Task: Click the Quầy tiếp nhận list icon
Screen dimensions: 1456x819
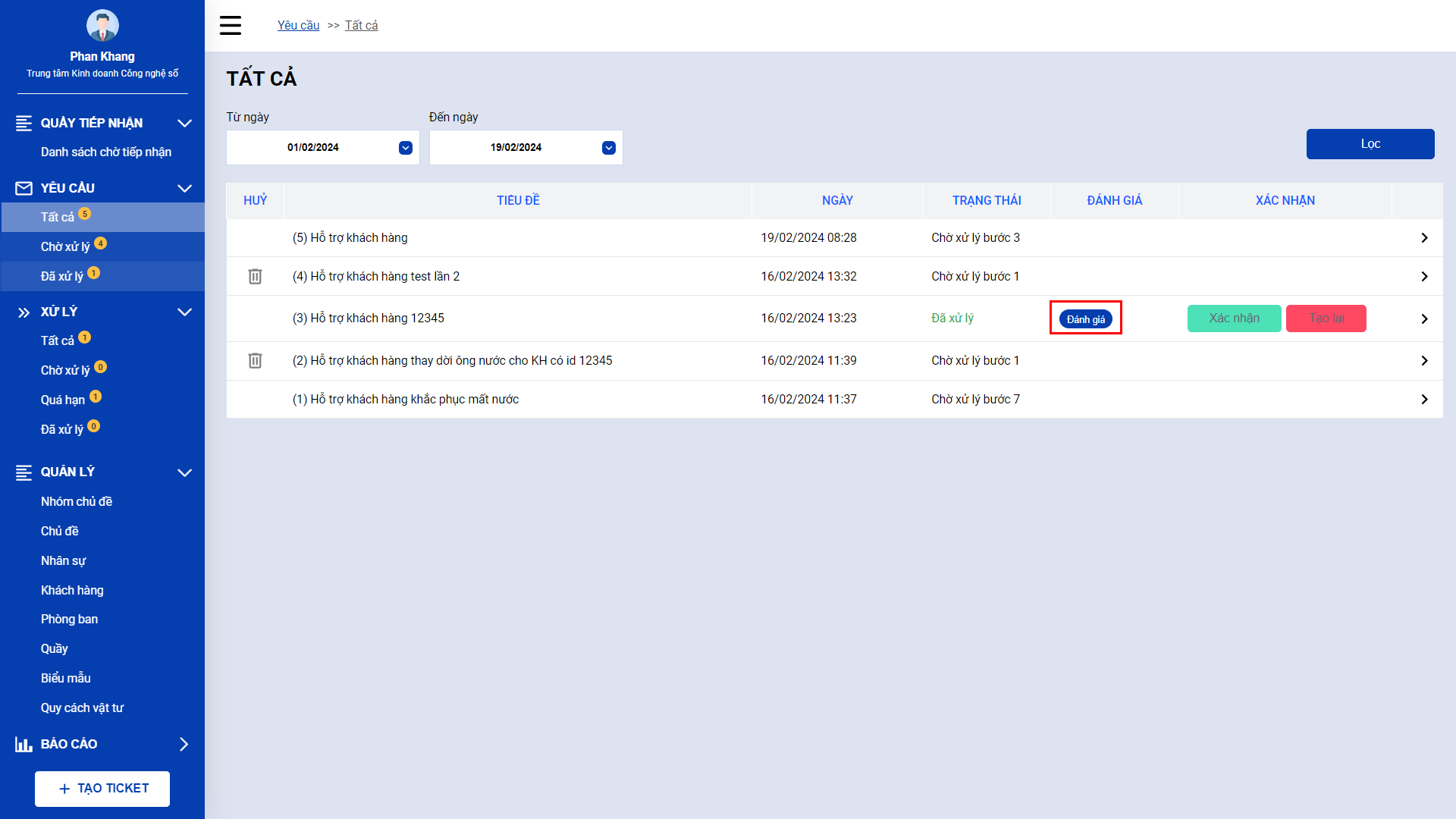Action: pos(24,123)
